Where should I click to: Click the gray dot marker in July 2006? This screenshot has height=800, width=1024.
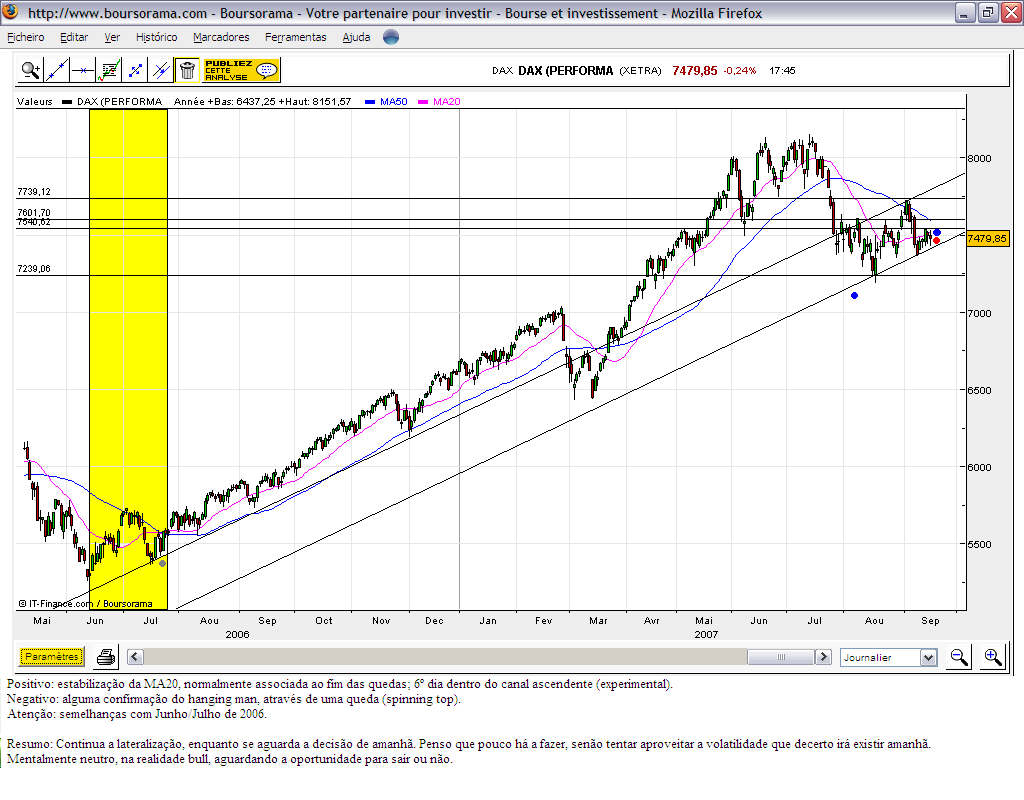(x=163, y=564)
